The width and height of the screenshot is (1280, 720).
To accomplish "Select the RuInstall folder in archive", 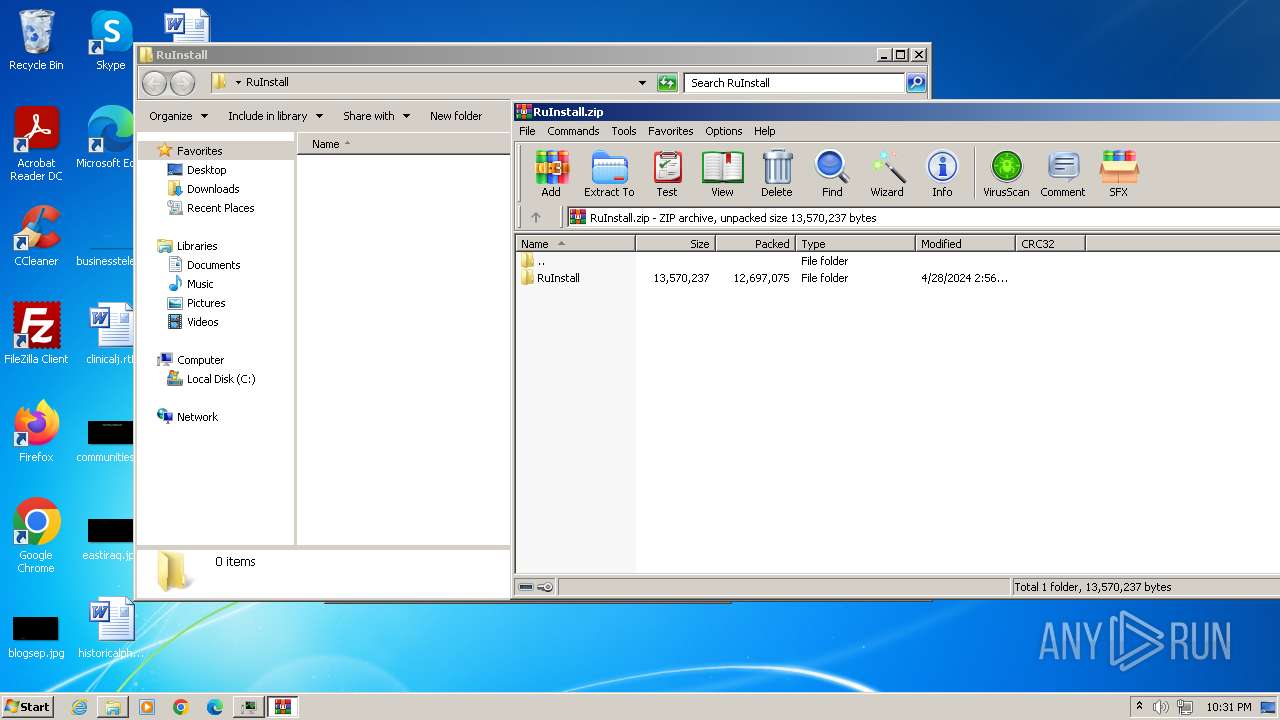I will 558,278.
